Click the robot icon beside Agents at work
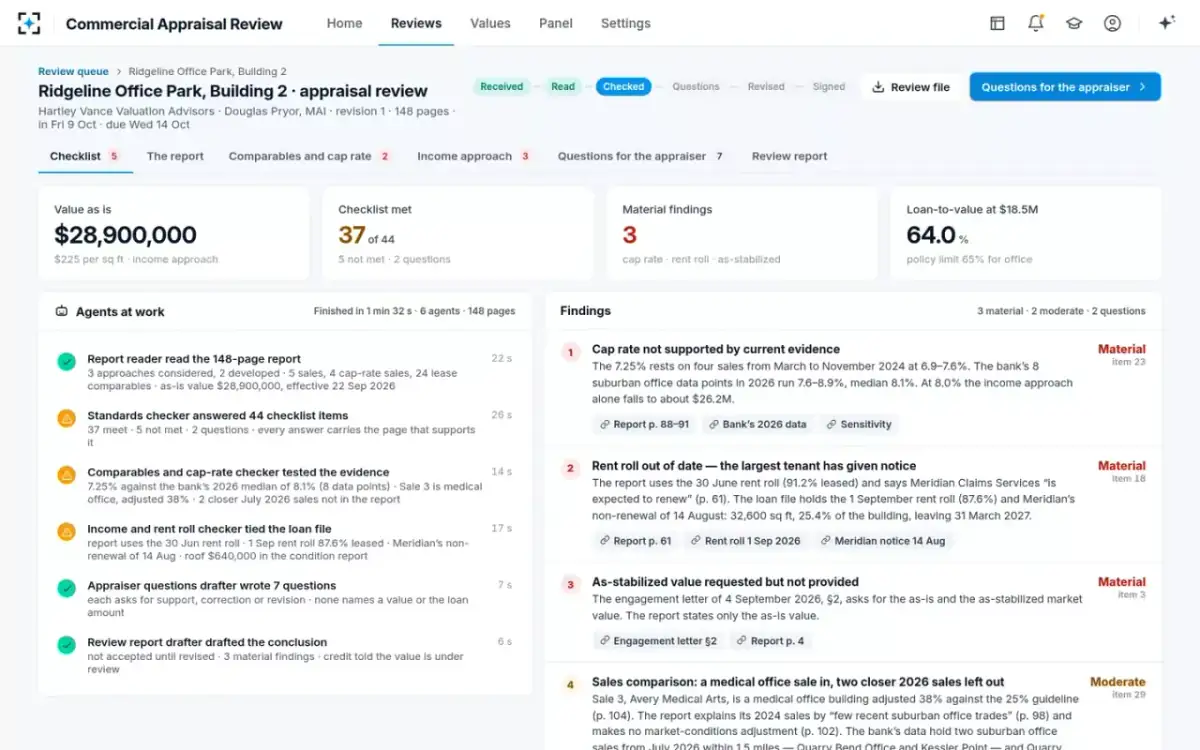The width and height of the screenshot is (1200, 750). pos(62,311)
